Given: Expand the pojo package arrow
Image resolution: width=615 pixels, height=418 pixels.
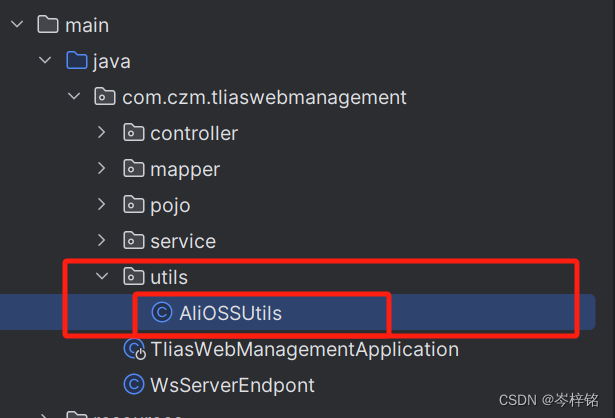Looking at the screenshot, I should pos(102,205).
